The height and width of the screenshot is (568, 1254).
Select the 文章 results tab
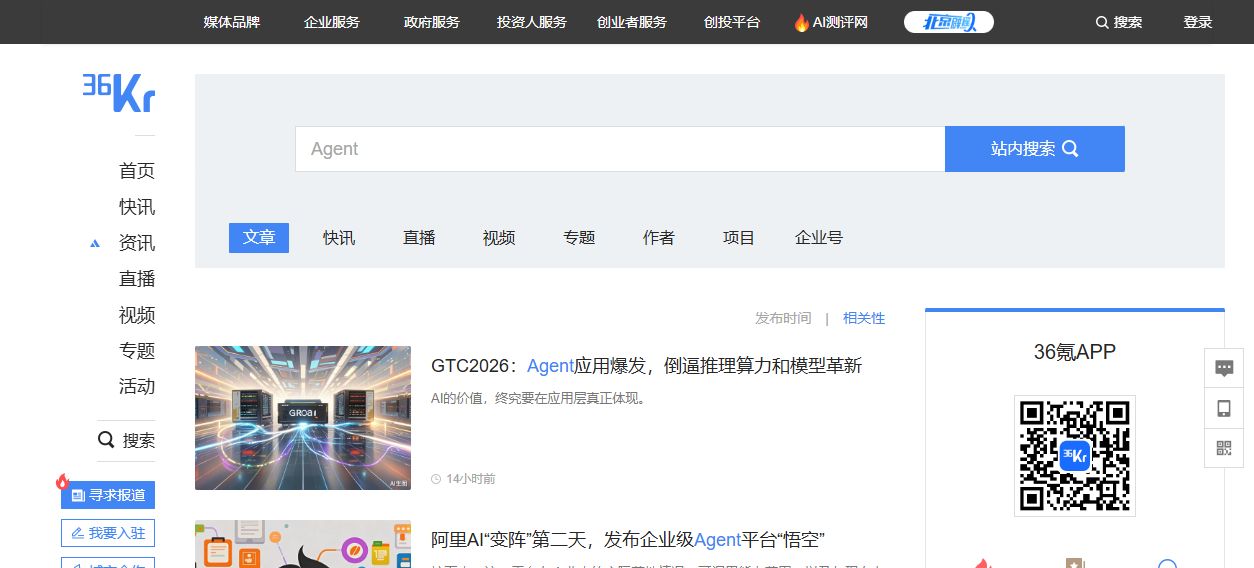(259, 238)
